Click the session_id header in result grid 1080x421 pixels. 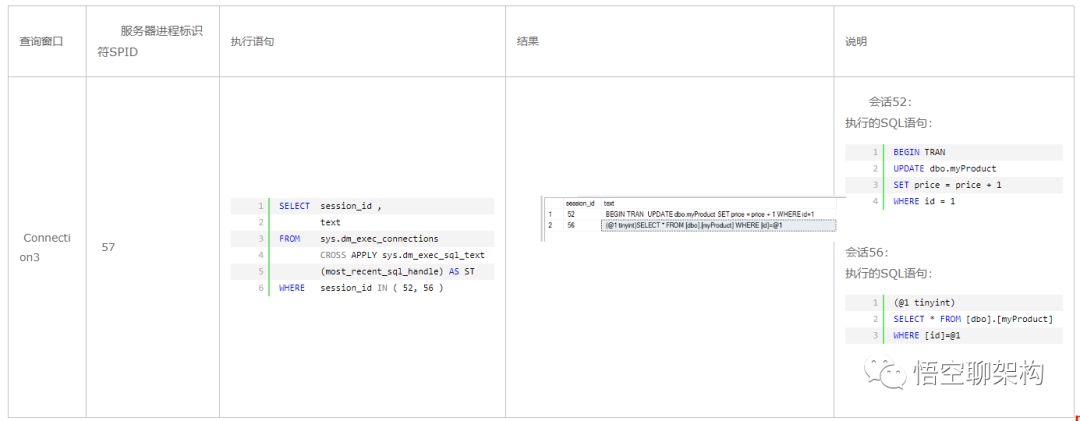pos(580,203)
